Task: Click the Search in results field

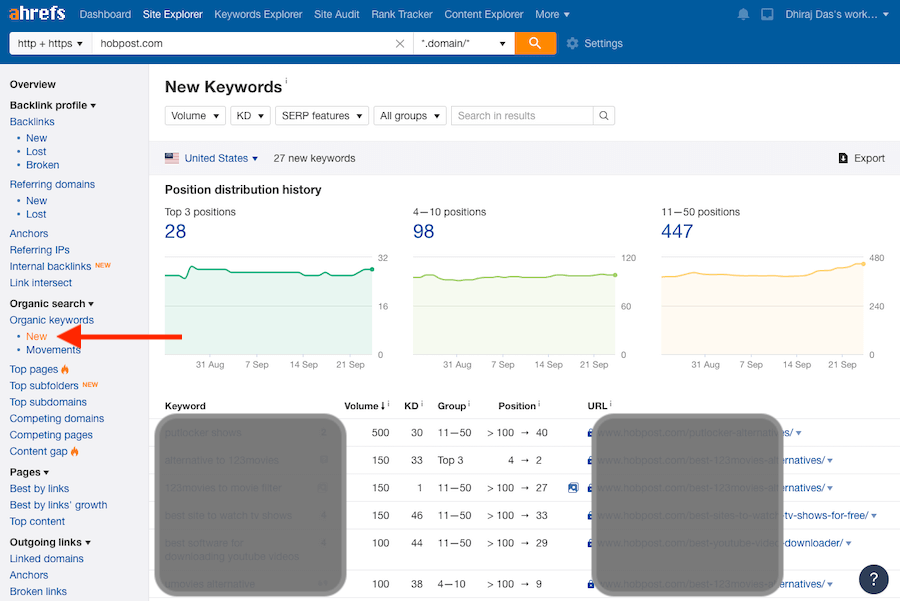Action: (x=522, y=115)
